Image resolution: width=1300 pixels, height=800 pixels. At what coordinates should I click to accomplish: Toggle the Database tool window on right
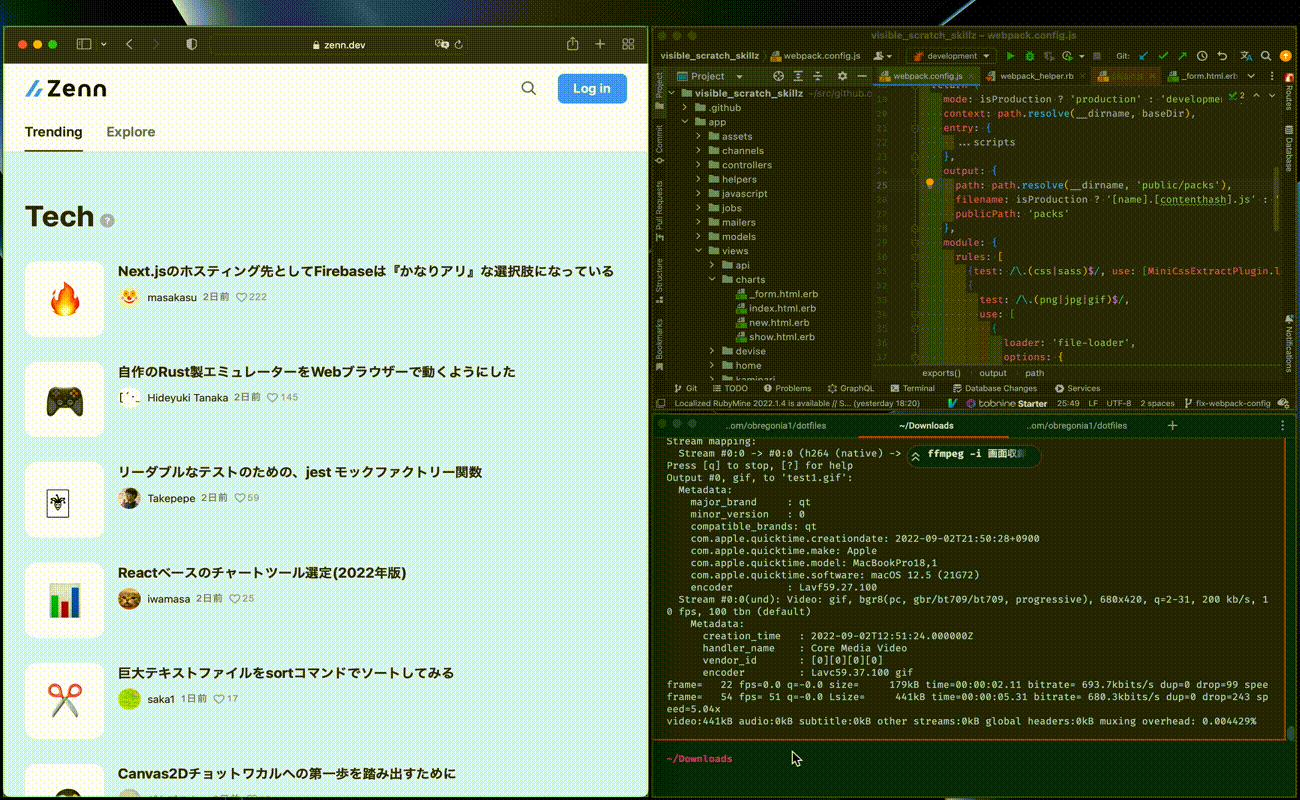(x=1288, y=148)
